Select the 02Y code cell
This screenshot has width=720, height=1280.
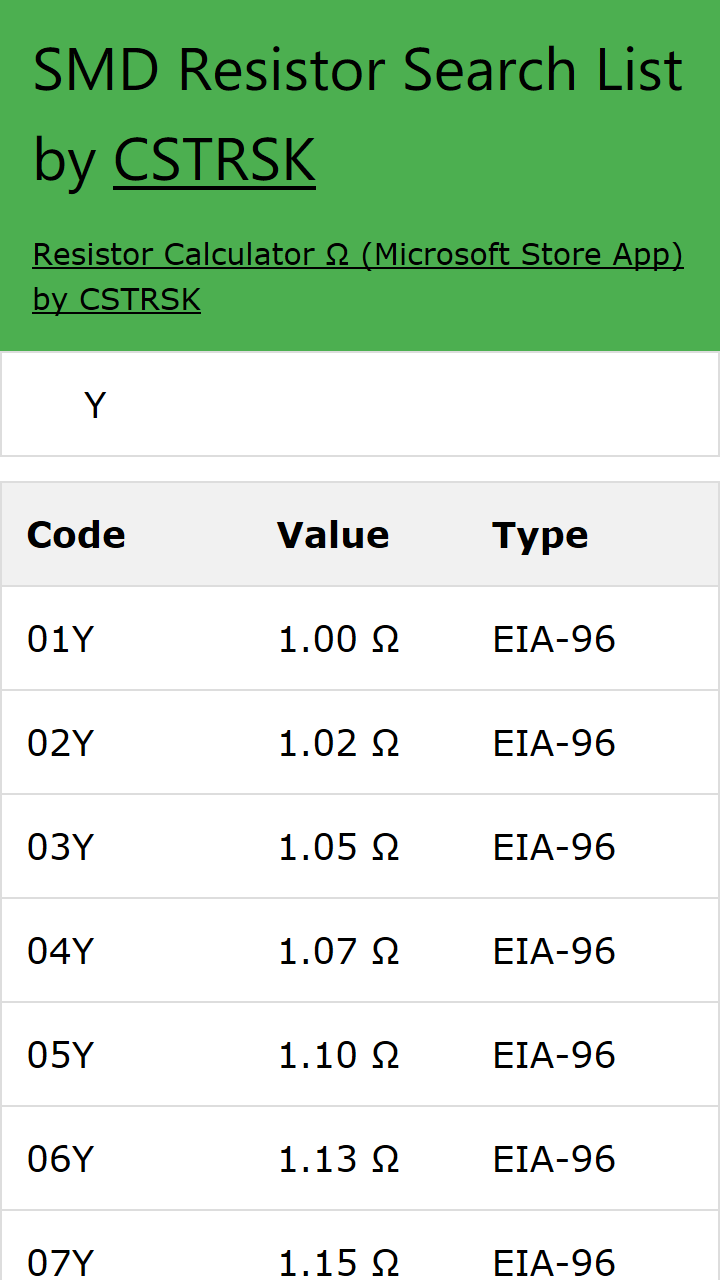[x=60, y=743]
